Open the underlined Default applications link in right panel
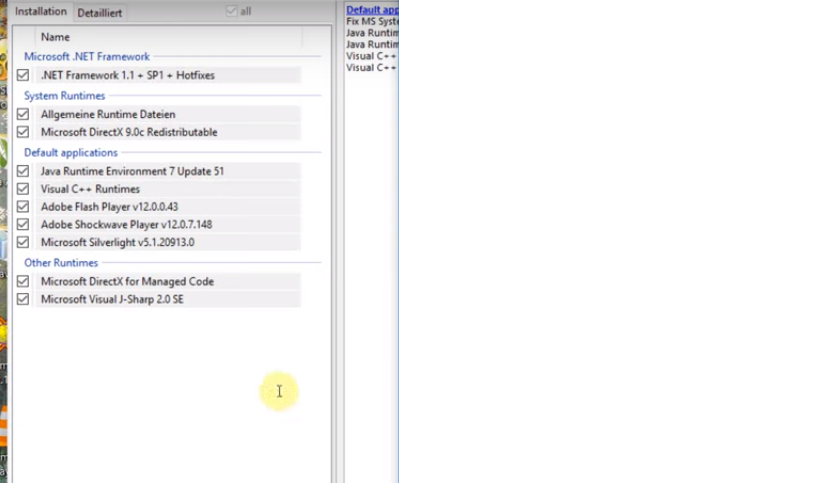The image size is (819, 483). pos(371,10)
